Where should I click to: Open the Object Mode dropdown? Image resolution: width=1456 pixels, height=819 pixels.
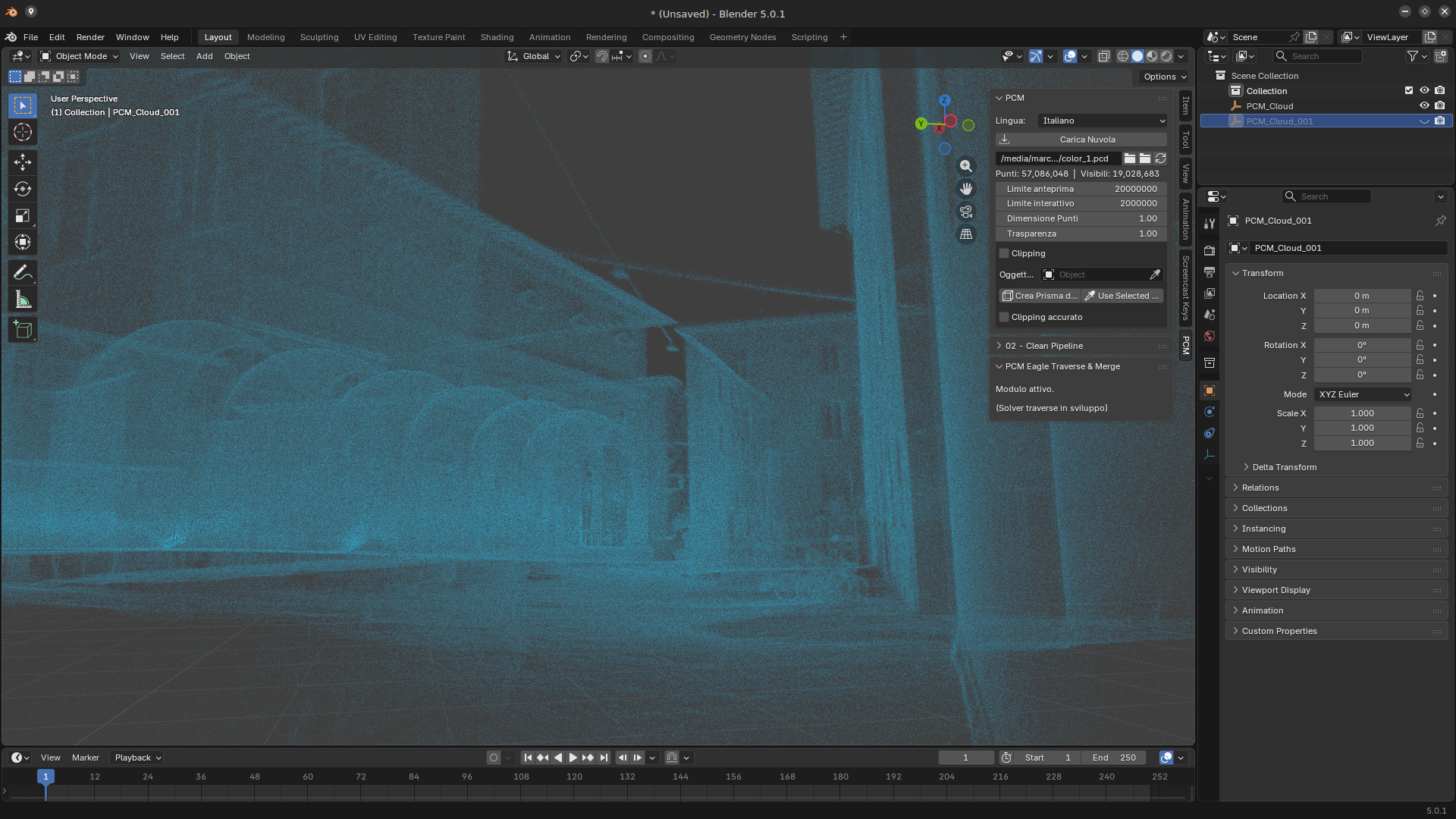(80, 56)
